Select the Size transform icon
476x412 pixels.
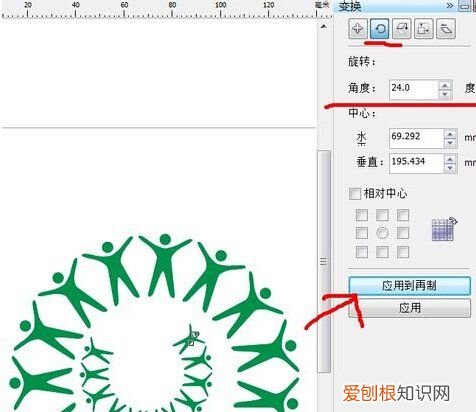[x=424, y=29]
